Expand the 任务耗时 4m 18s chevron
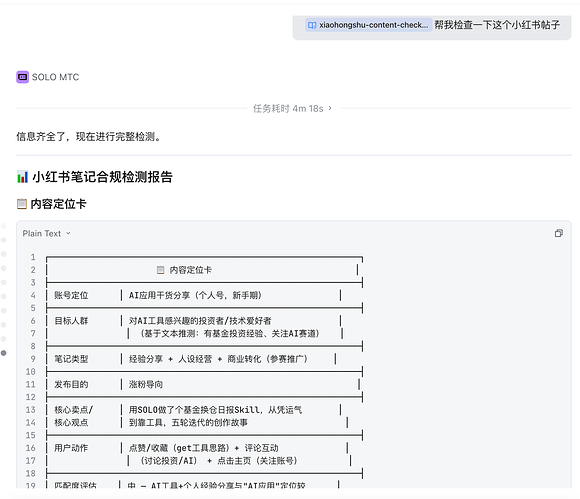This screenshot has height=499, width=580. [x=330, y=108]
